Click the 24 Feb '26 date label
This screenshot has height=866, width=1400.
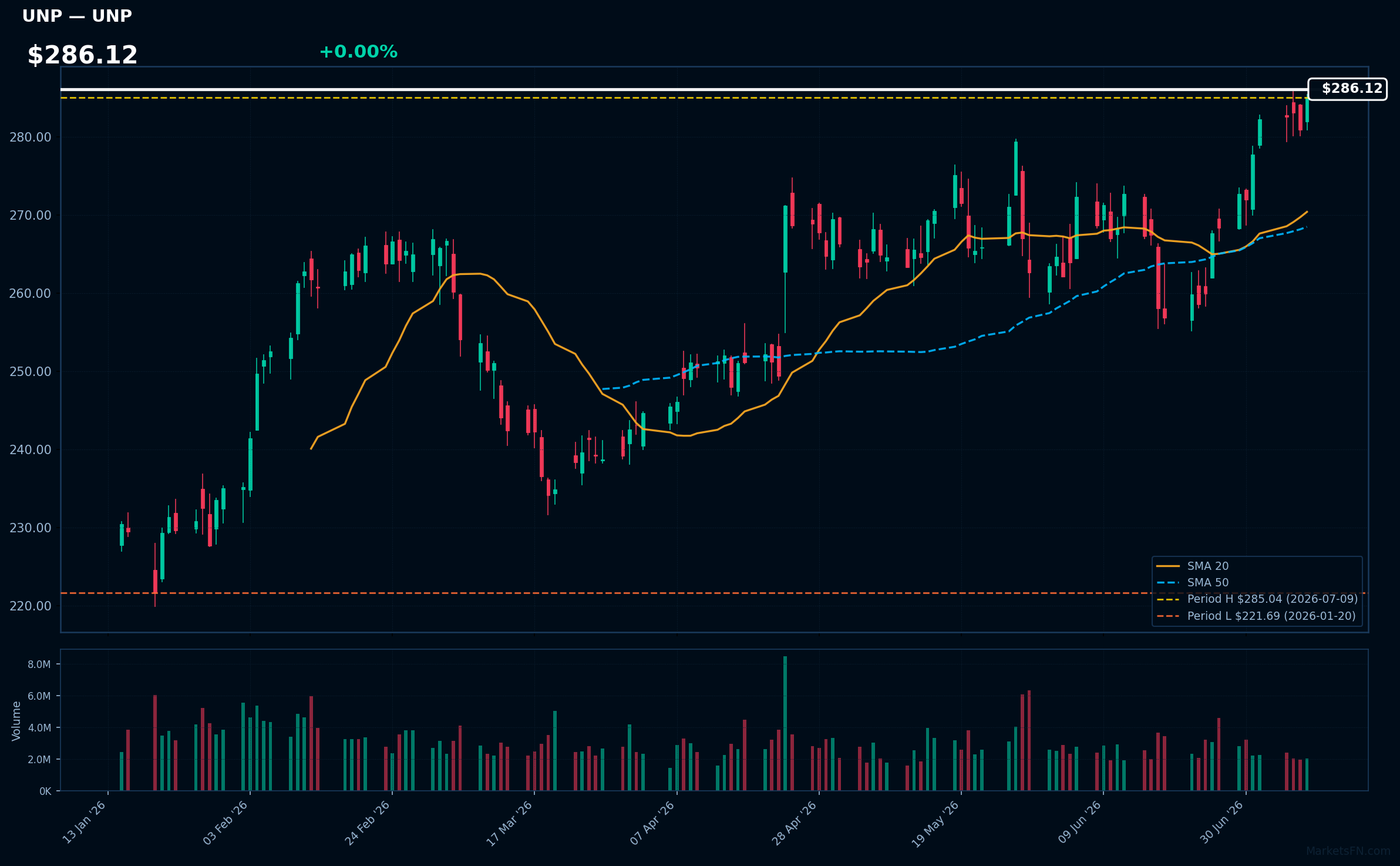click(368, 823)
